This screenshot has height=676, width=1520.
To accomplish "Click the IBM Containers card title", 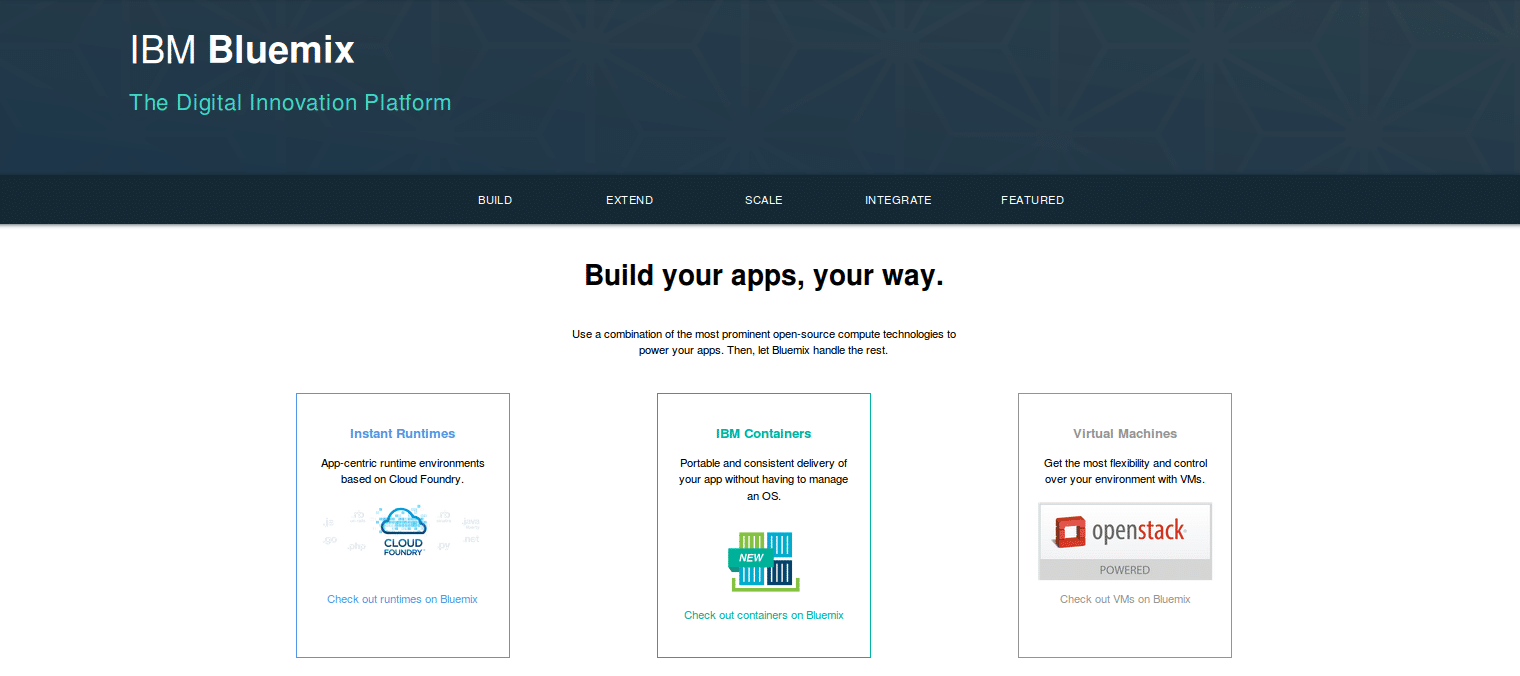I will pyautogui.click(x=764, y=434).
